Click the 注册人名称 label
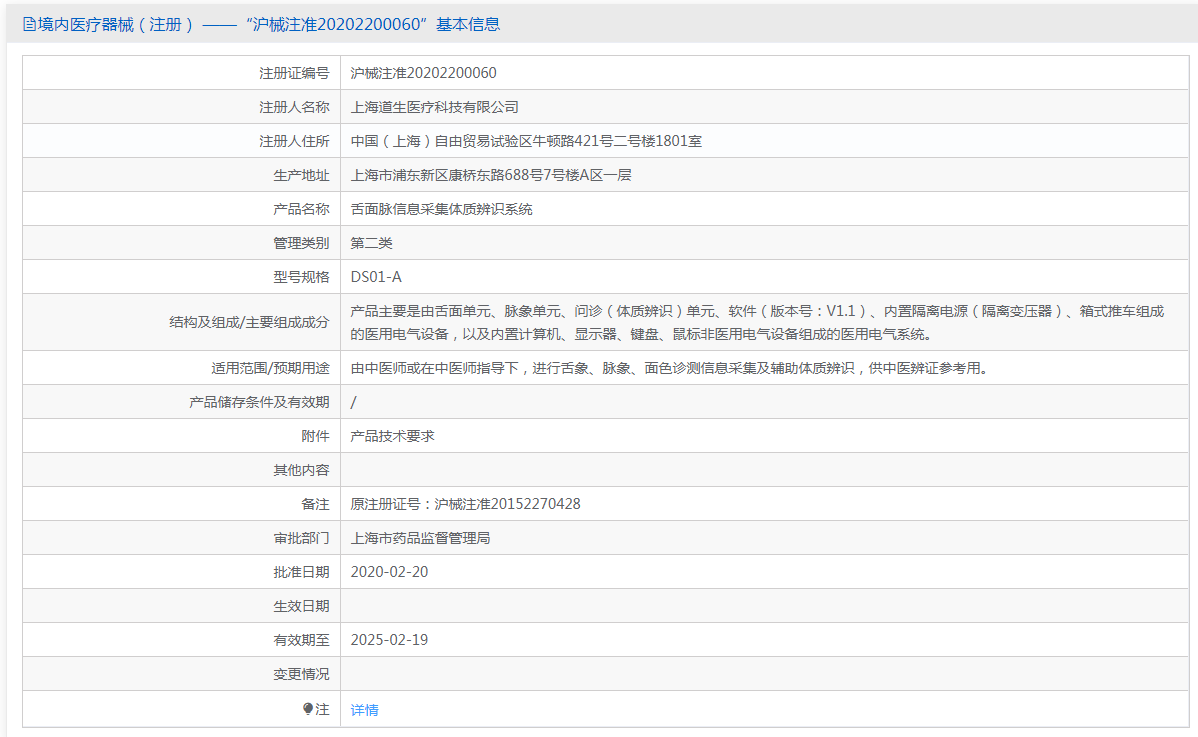Viewport: 1198px width, 737px height. point(294,107)
